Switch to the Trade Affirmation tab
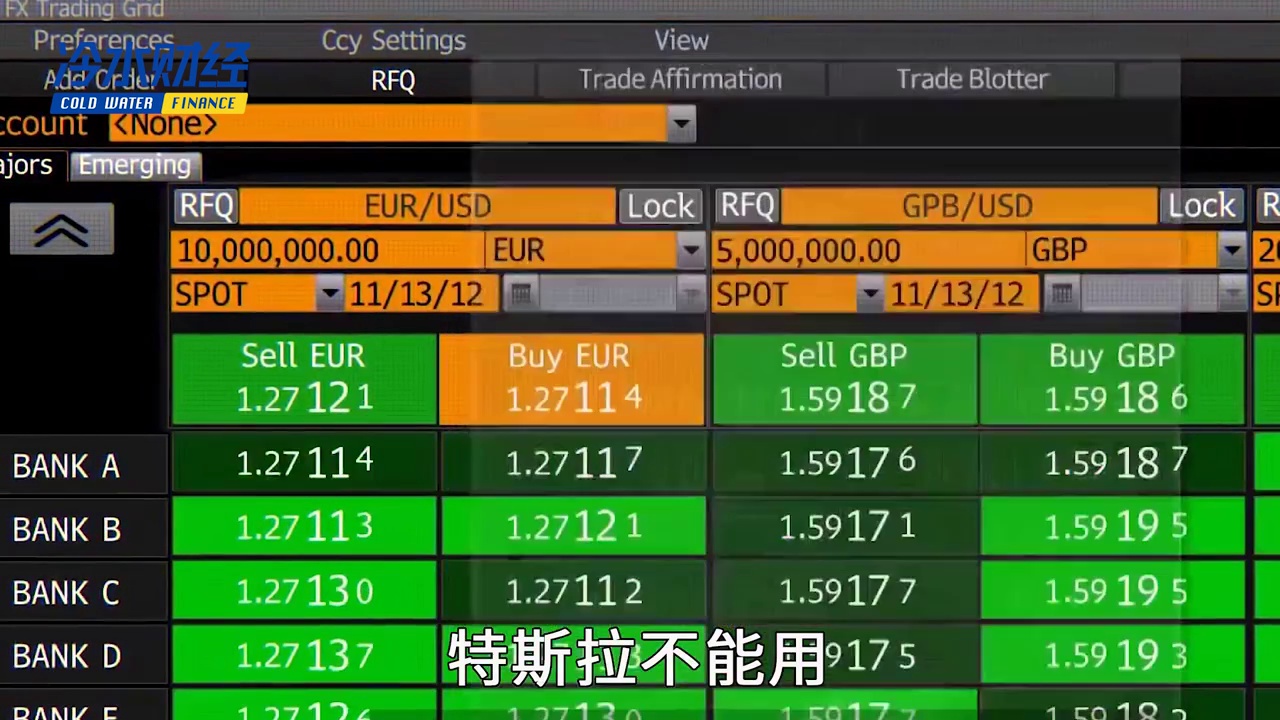 (680, 80)
